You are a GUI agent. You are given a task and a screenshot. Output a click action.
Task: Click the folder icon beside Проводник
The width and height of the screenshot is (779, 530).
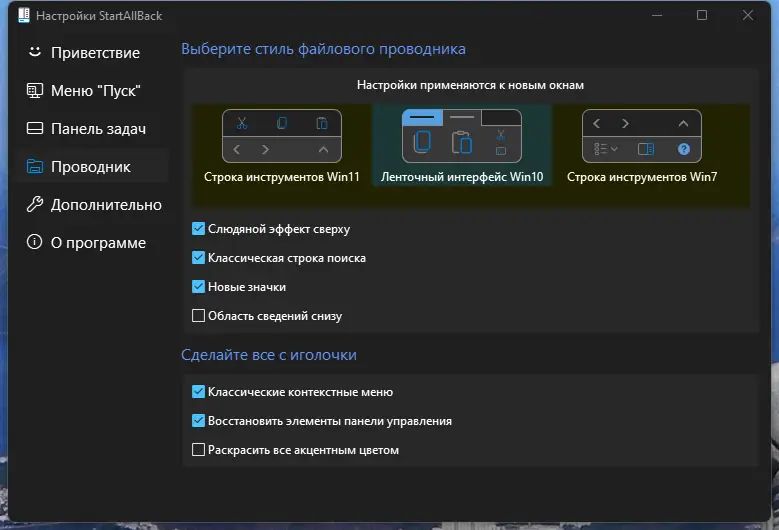tap(34, 166)
